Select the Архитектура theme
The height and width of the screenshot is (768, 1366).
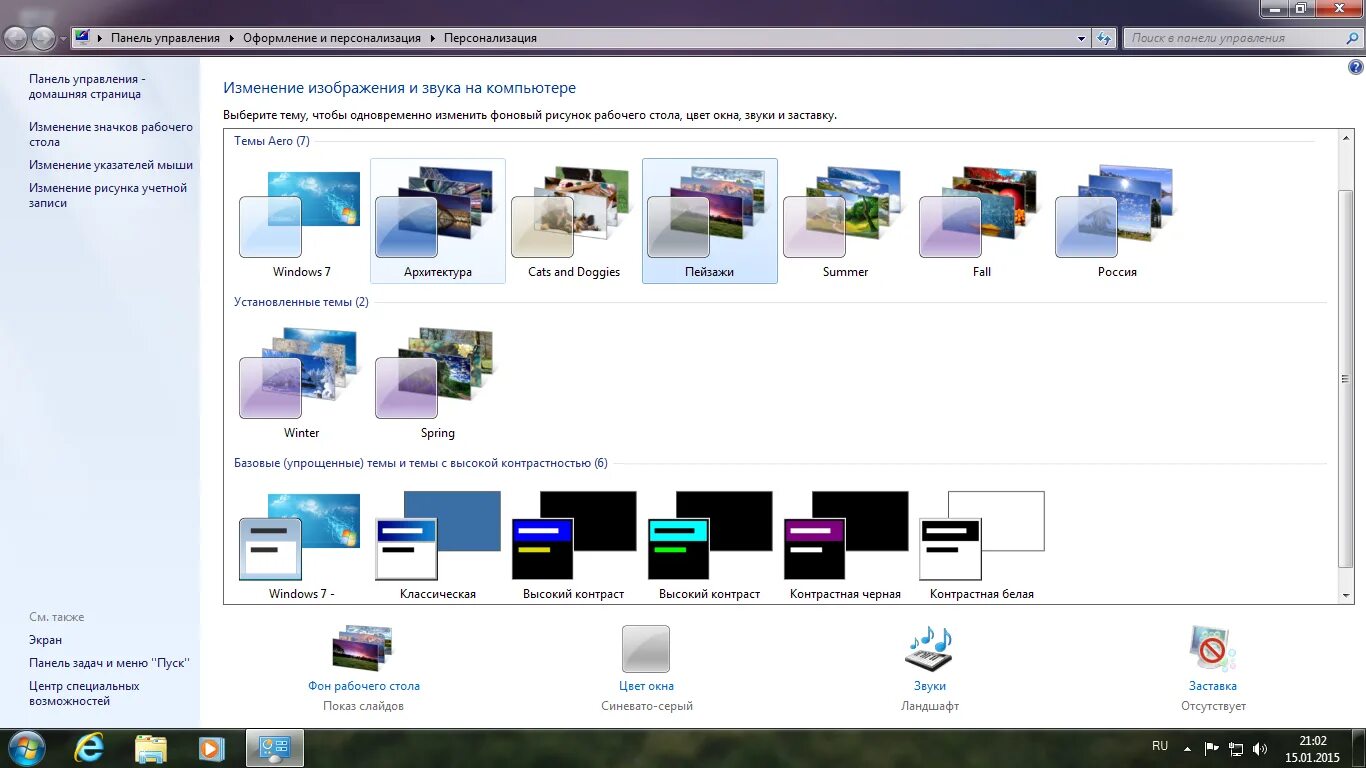(x=438, y=222)
